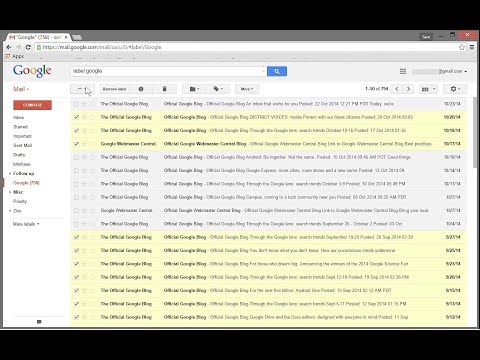Mark the 10/14/14 message as important

(x=92, y=171)
